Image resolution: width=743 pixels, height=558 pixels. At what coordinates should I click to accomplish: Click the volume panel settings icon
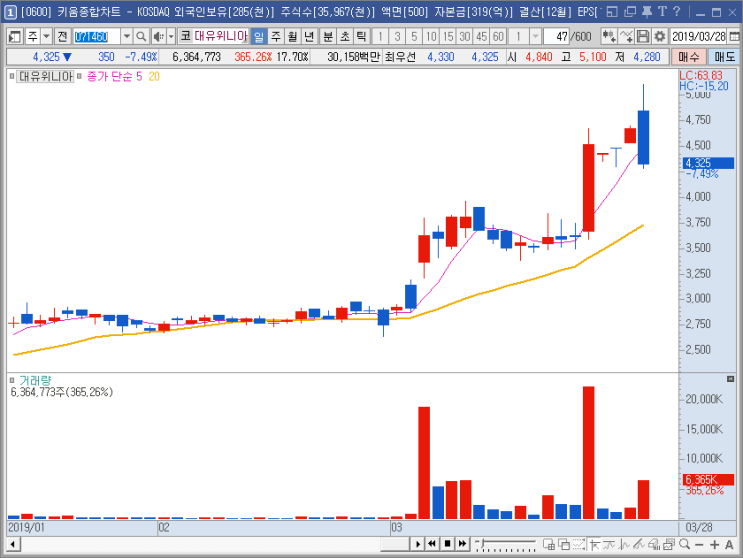pyautogui.click(x=730, y=379)
